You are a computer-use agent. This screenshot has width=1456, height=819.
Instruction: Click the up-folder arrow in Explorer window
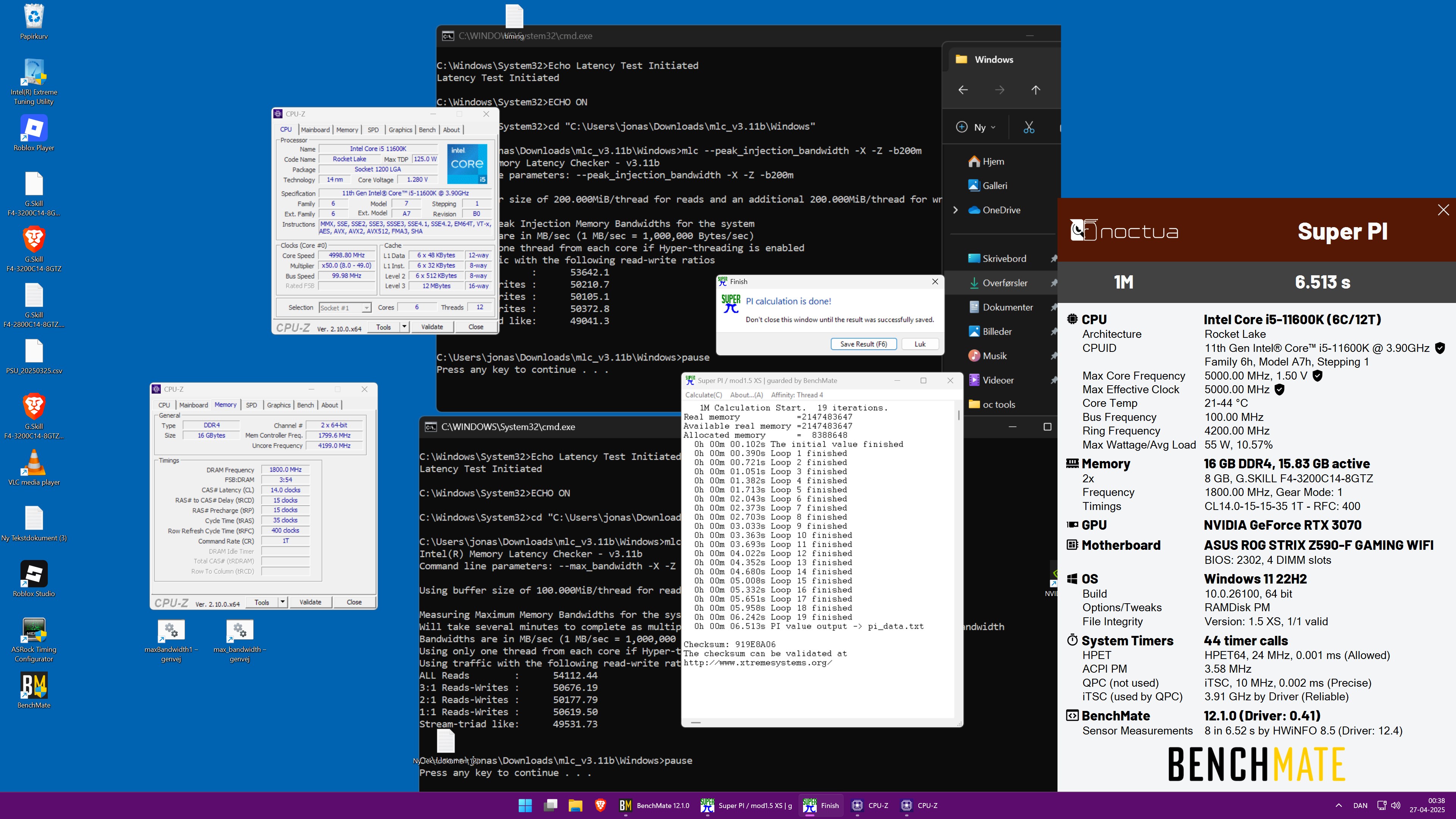[1036, 90]
